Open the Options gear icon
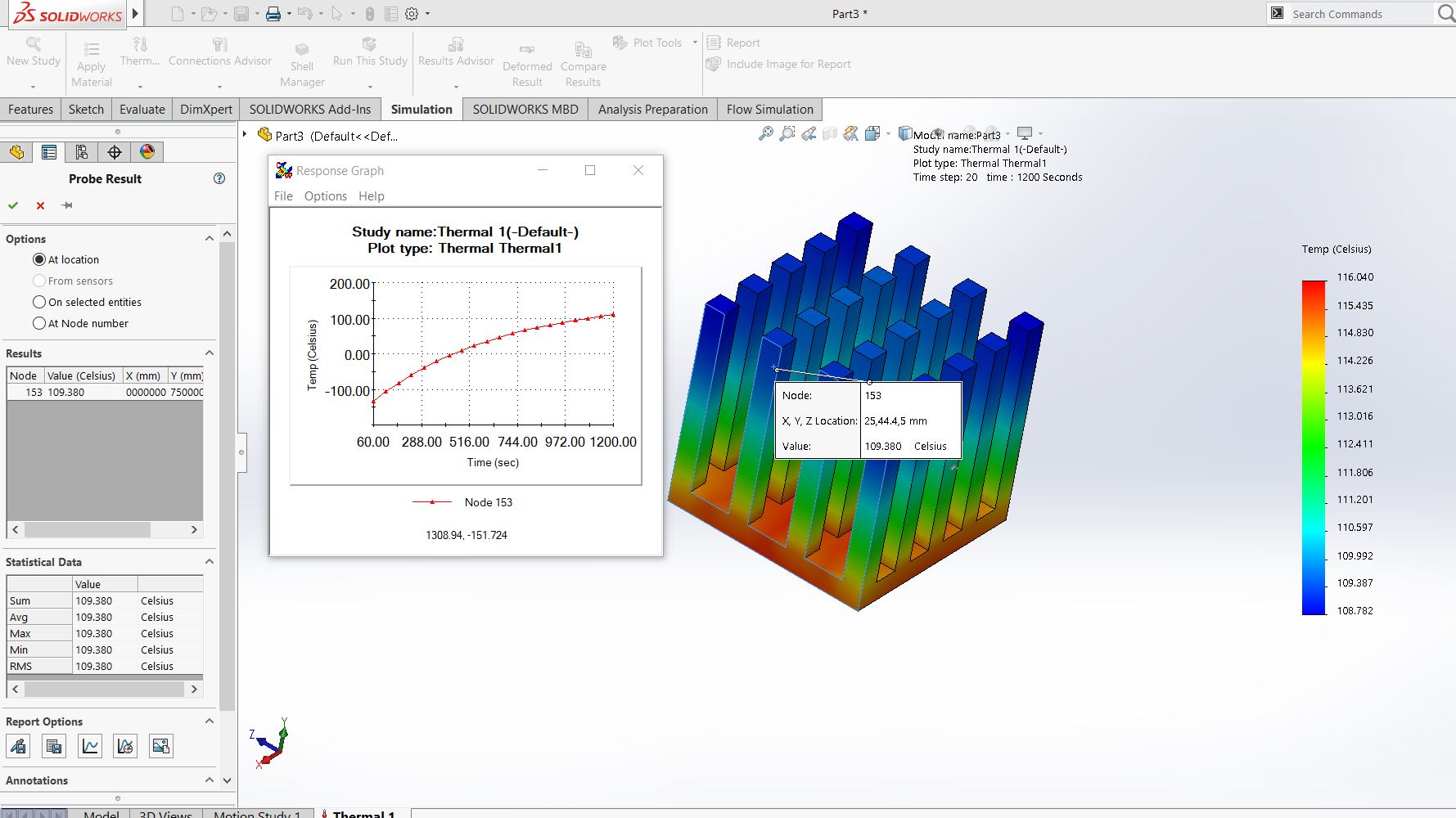This screenshot has width=1456, height=818. click(412, 14)
